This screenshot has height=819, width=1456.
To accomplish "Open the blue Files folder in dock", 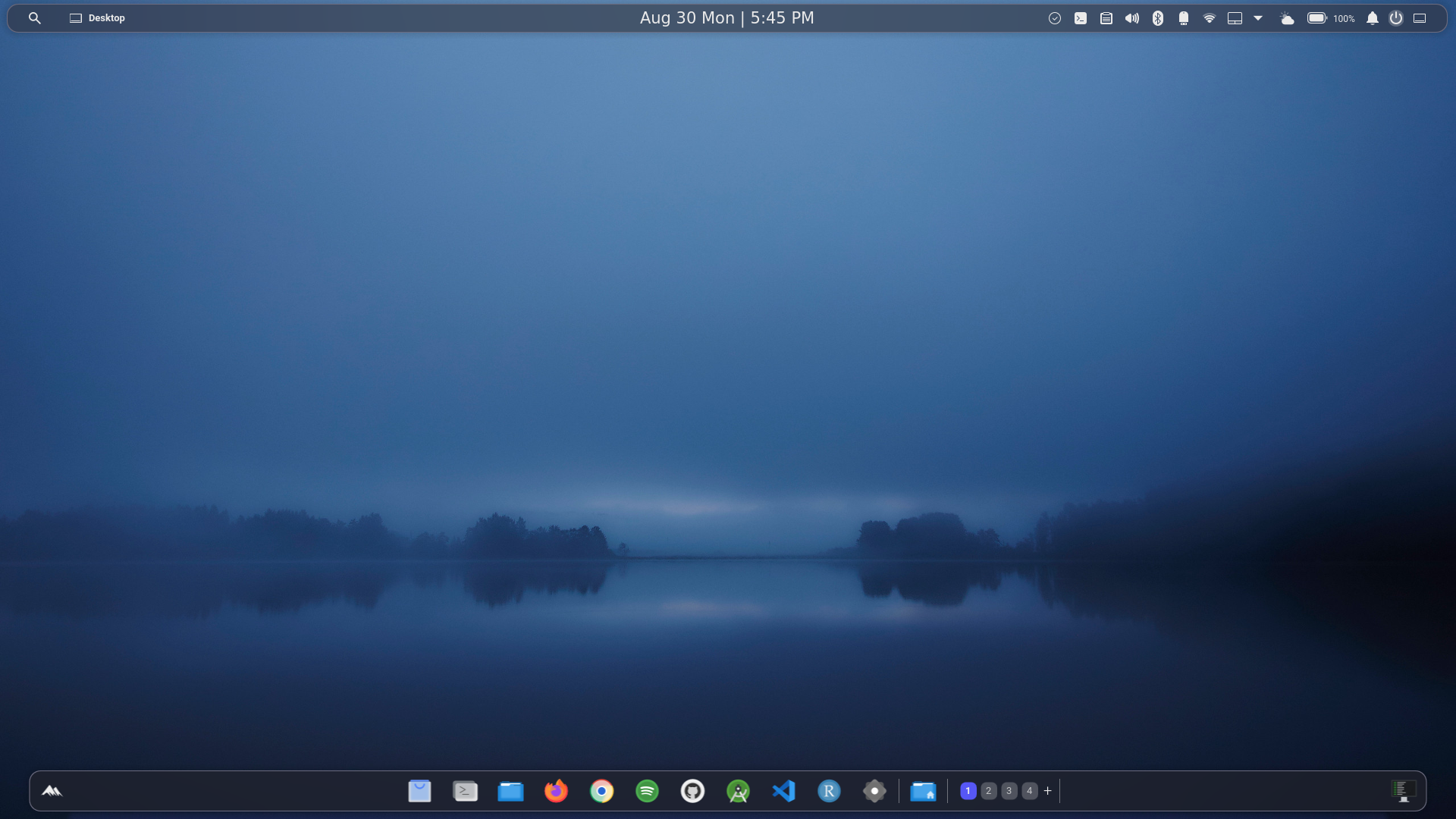I will (x=510, y=791).
